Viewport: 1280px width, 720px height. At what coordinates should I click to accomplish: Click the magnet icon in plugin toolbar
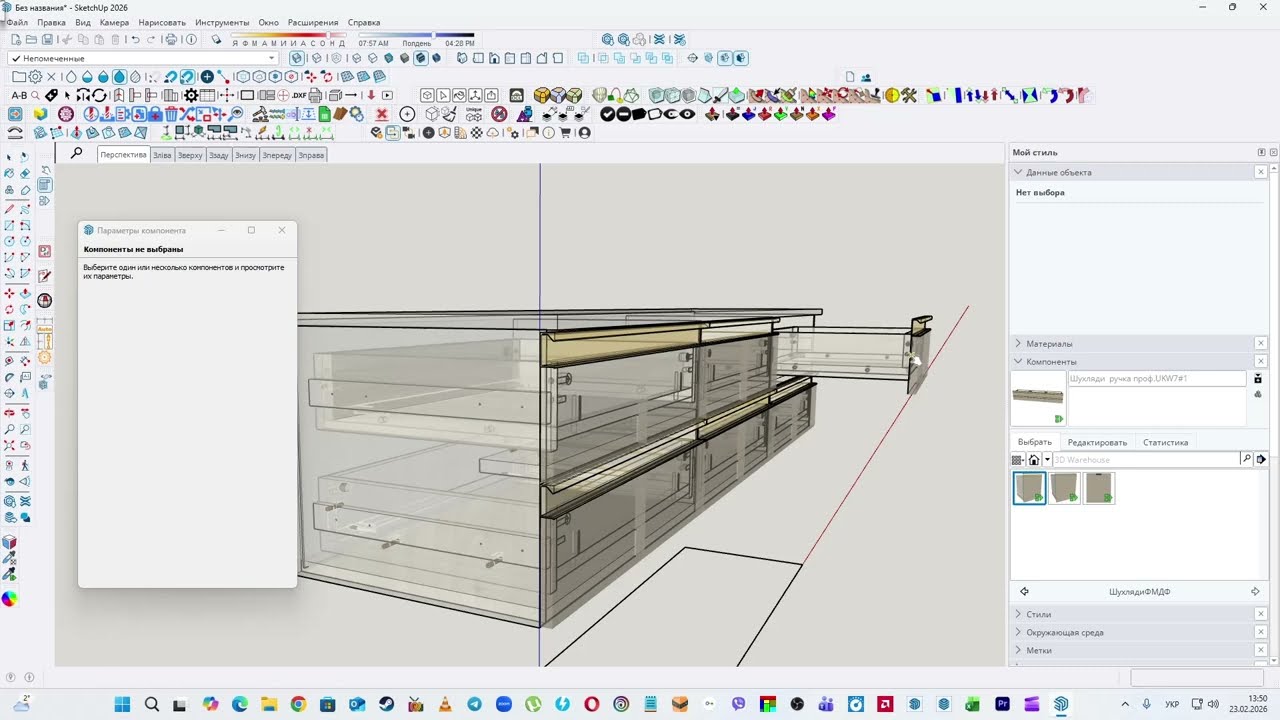point(171,77)
